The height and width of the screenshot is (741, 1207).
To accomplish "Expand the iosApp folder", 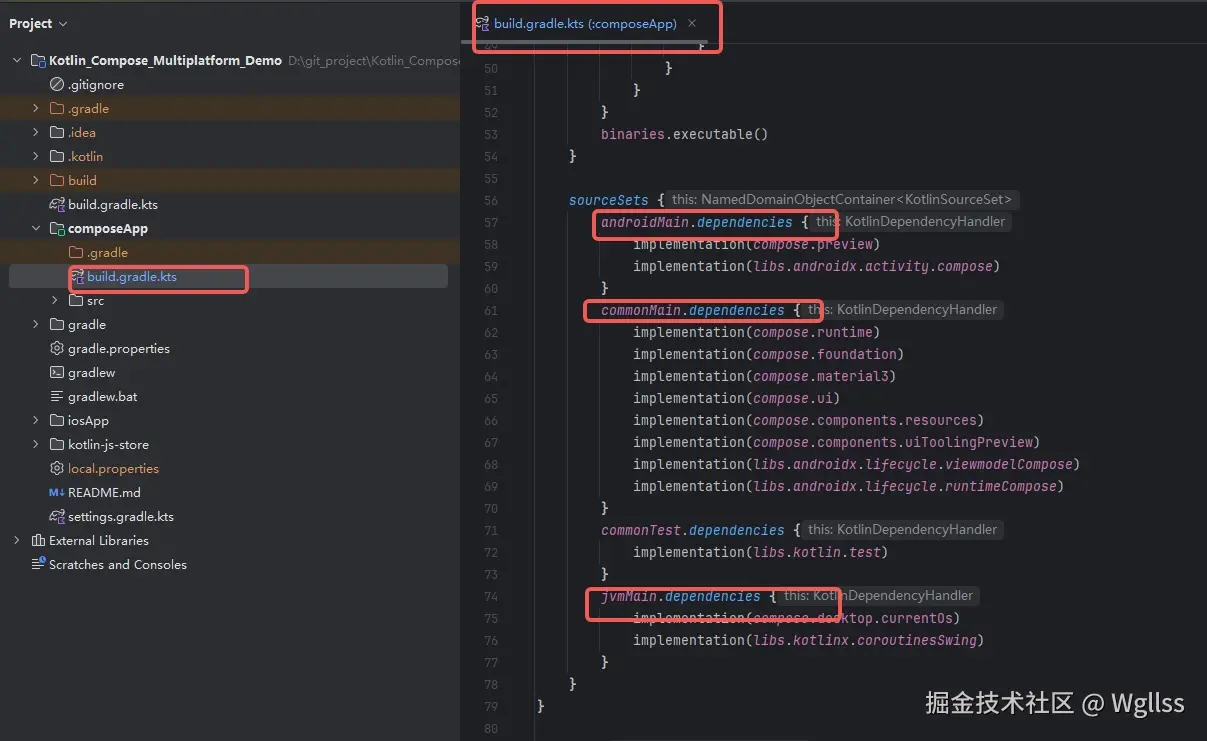I will click(36, 420).
